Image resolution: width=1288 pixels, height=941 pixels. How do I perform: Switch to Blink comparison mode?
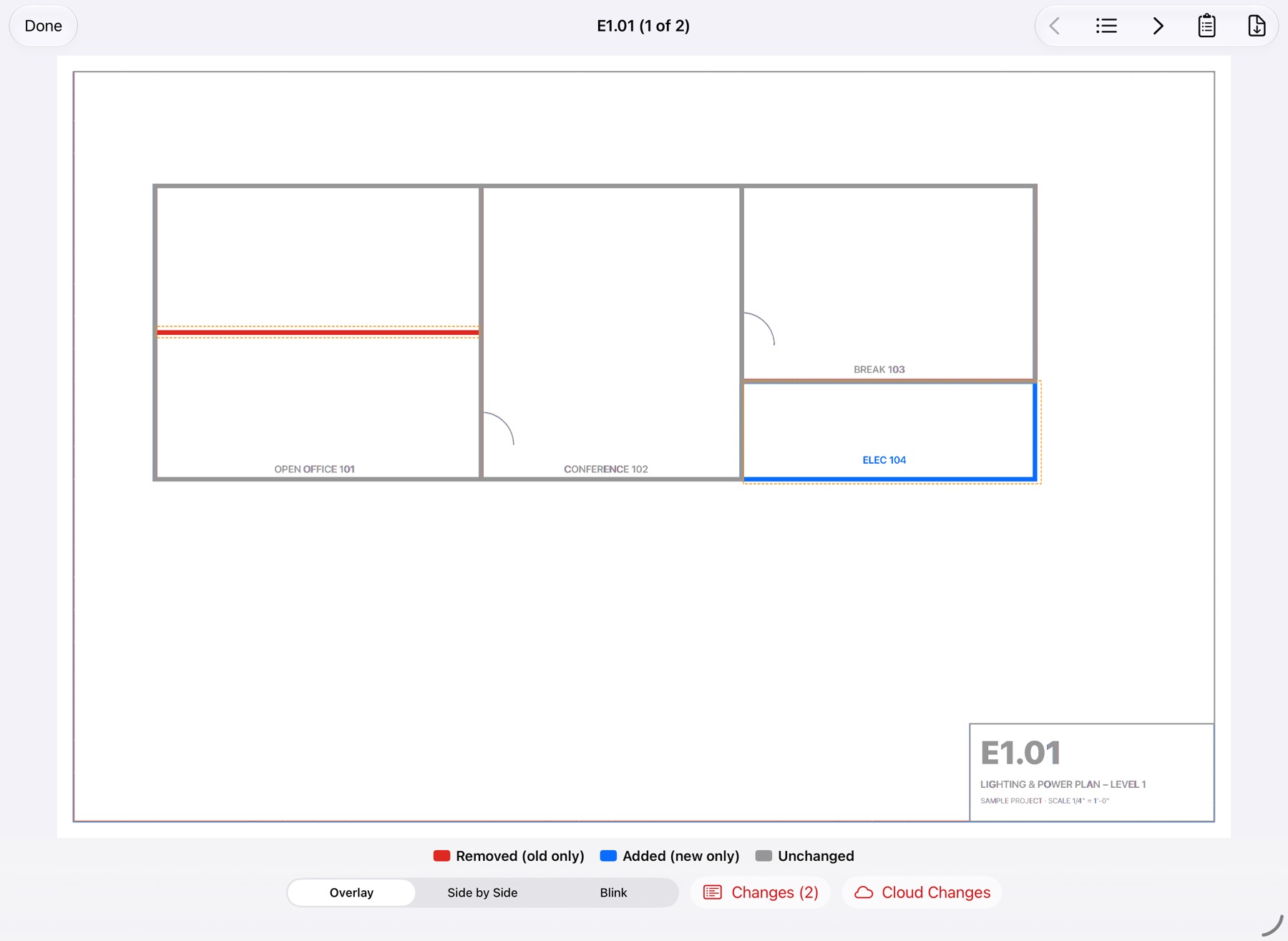(613, 892)
